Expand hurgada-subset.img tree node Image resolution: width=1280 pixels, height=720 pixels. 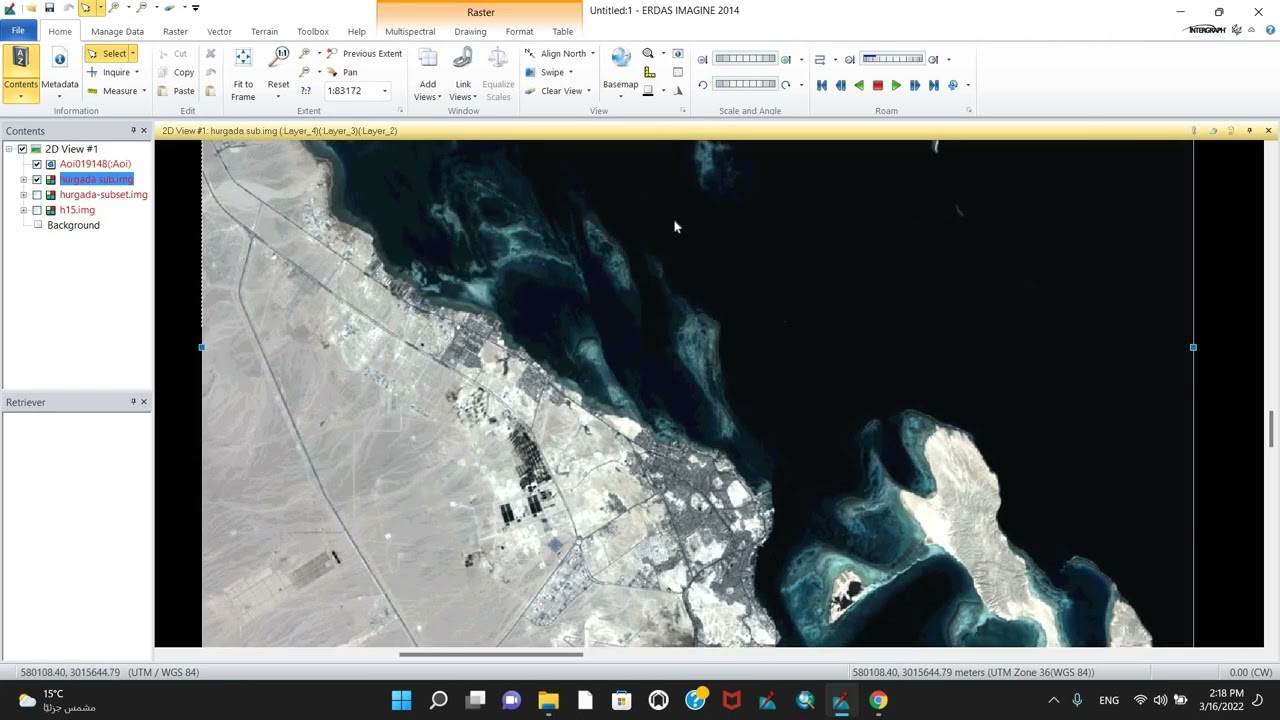point(23,195)
